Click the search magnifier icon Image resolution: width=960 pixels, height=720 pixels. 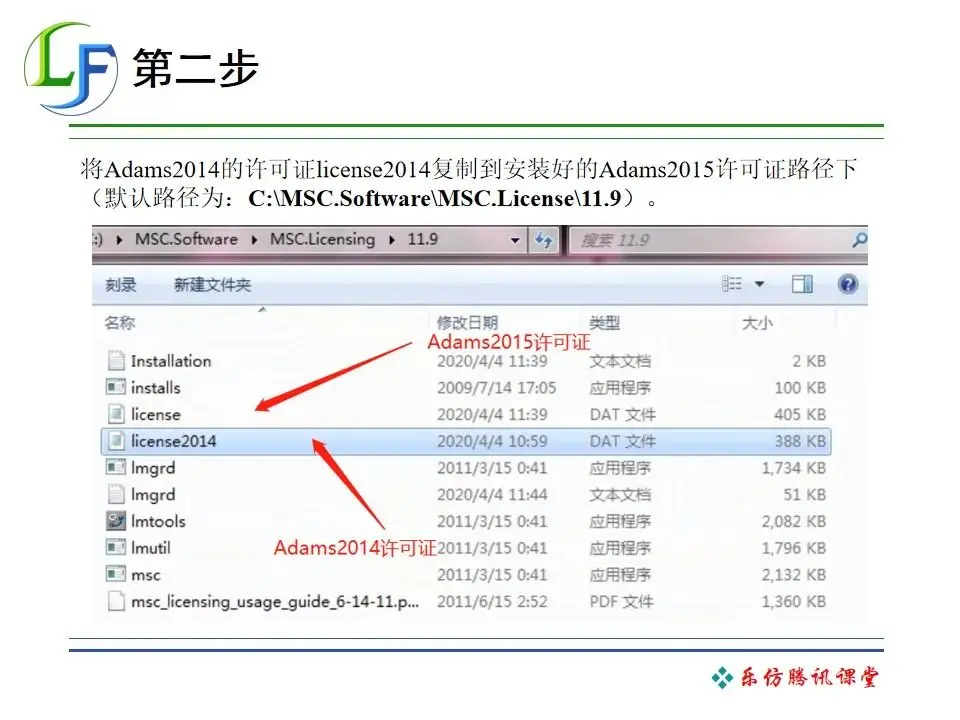859,240
